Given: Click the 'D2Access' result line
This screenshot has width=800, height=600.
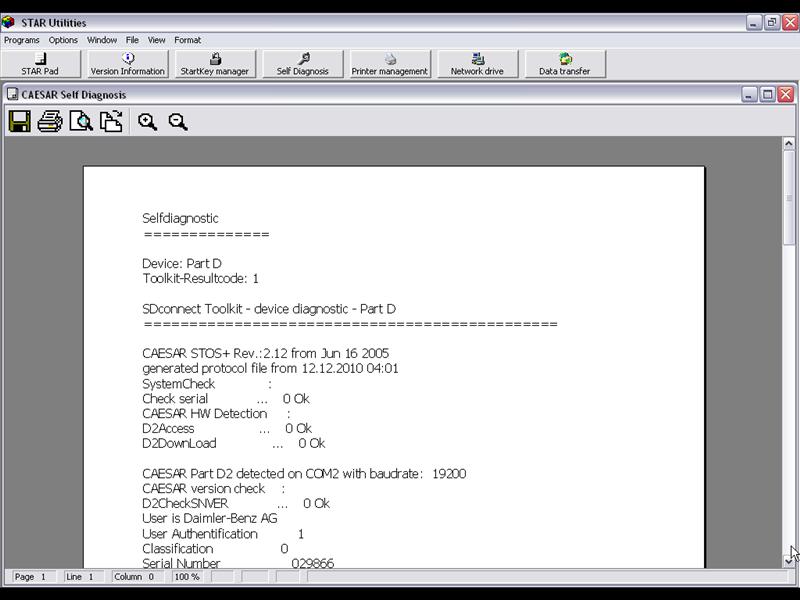Looking at the screenshot, I should pyautogui.click(x=227, y=429).
